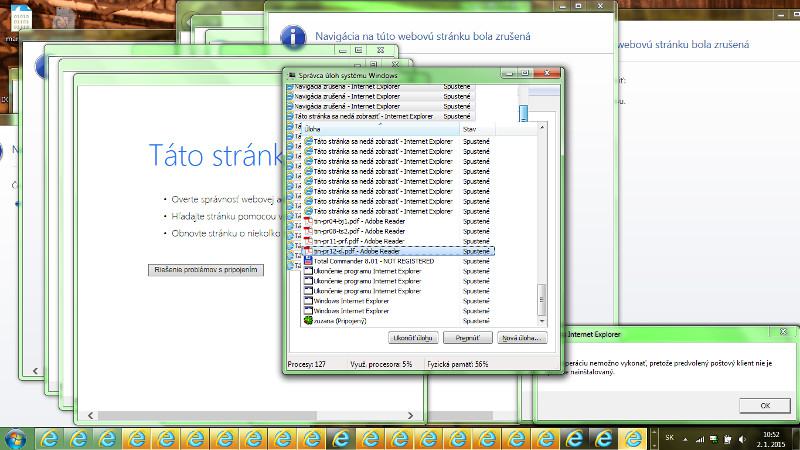Click Nová úloha... button
The image size is (800, 450).
click(522, 338)
